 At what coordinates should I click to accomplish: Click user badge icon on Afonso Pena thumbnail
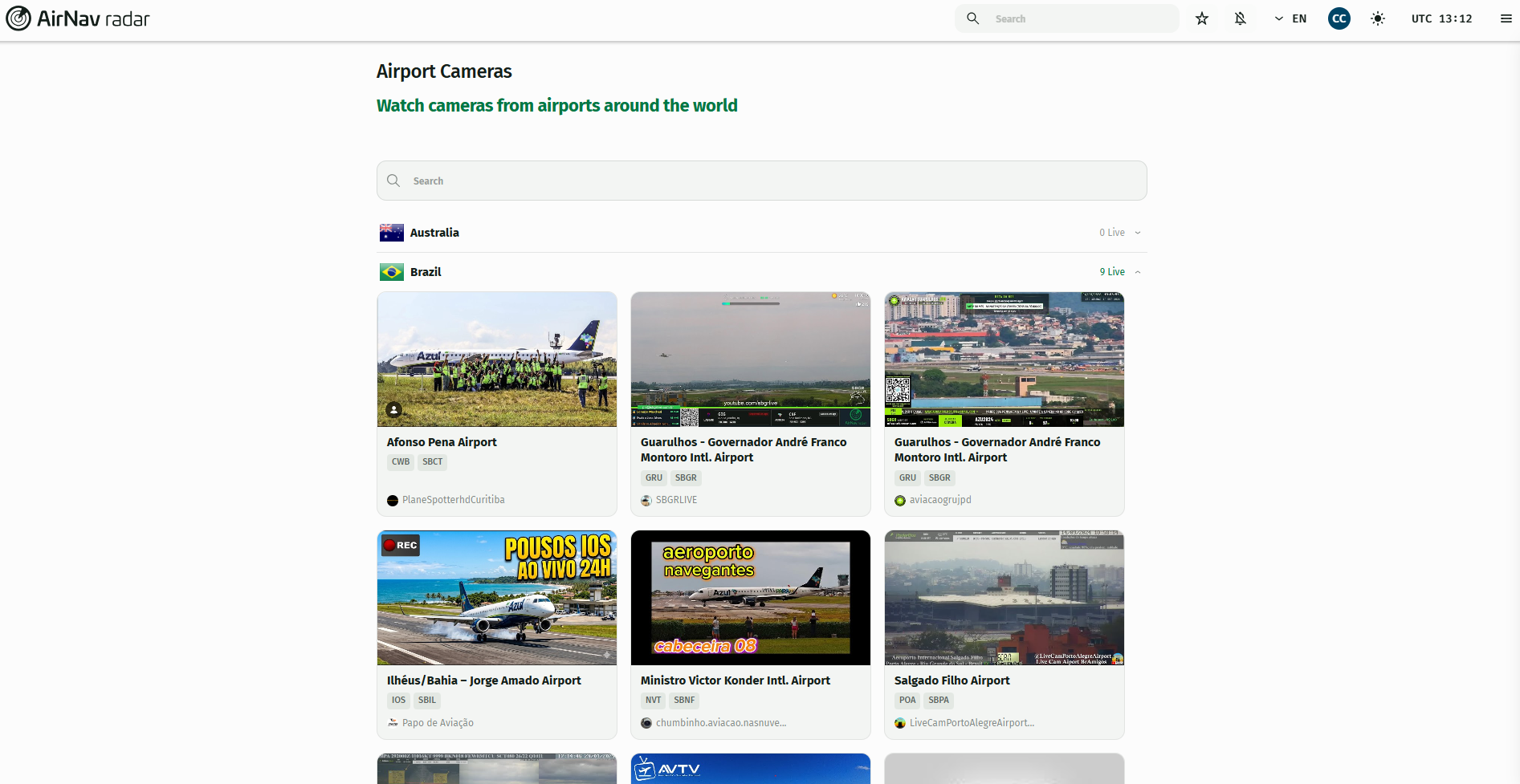coord(393,409)
